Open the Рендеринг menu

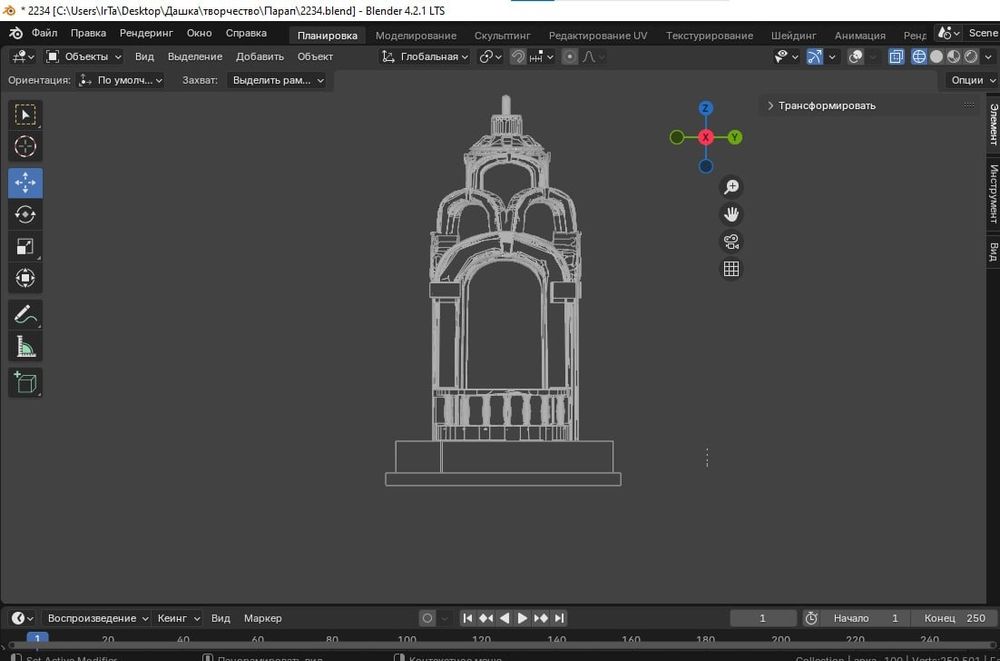[146, 33]
